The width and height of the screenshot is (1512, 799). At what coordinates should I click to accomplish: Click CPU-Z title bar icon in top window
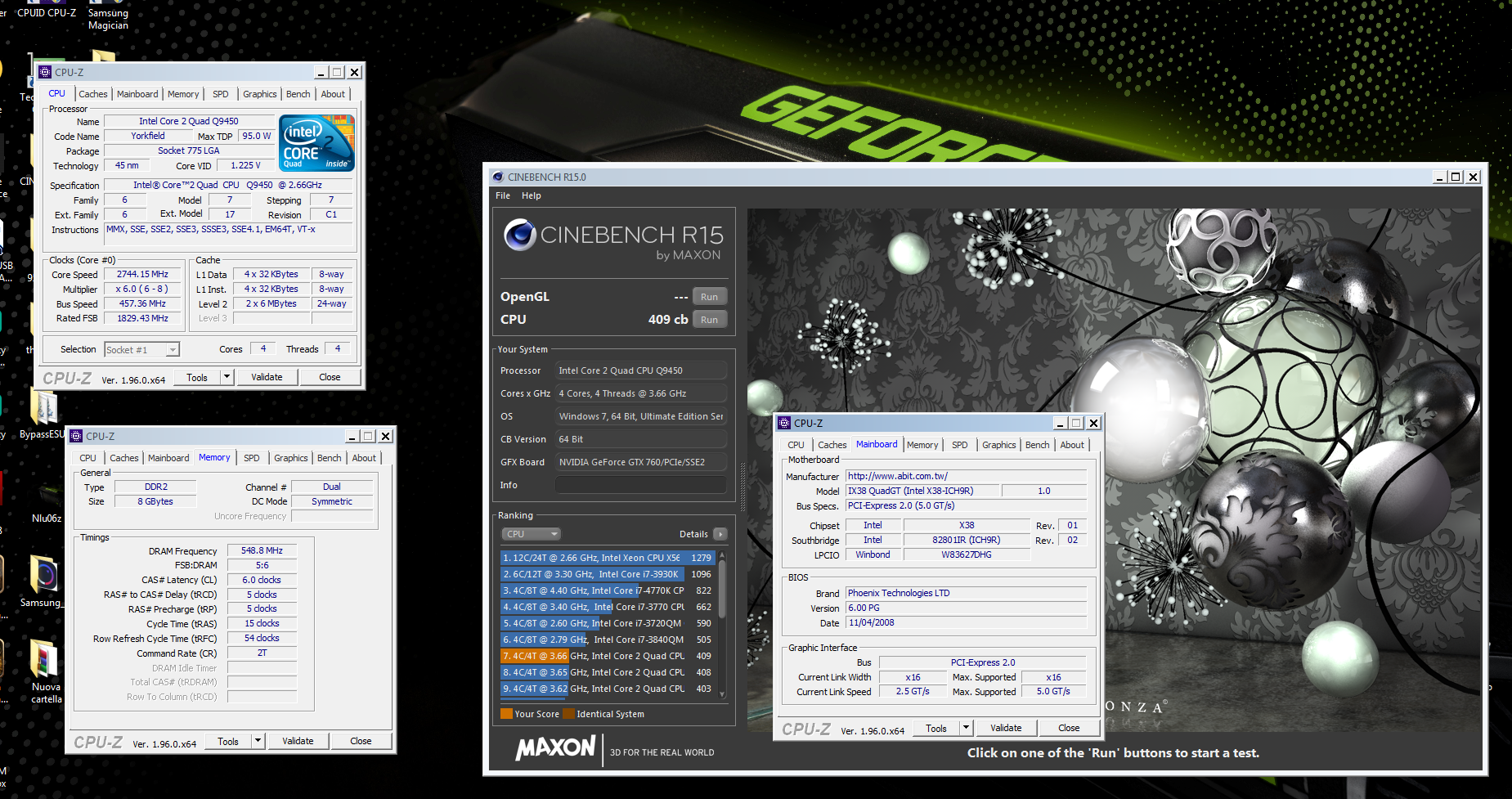45,72
